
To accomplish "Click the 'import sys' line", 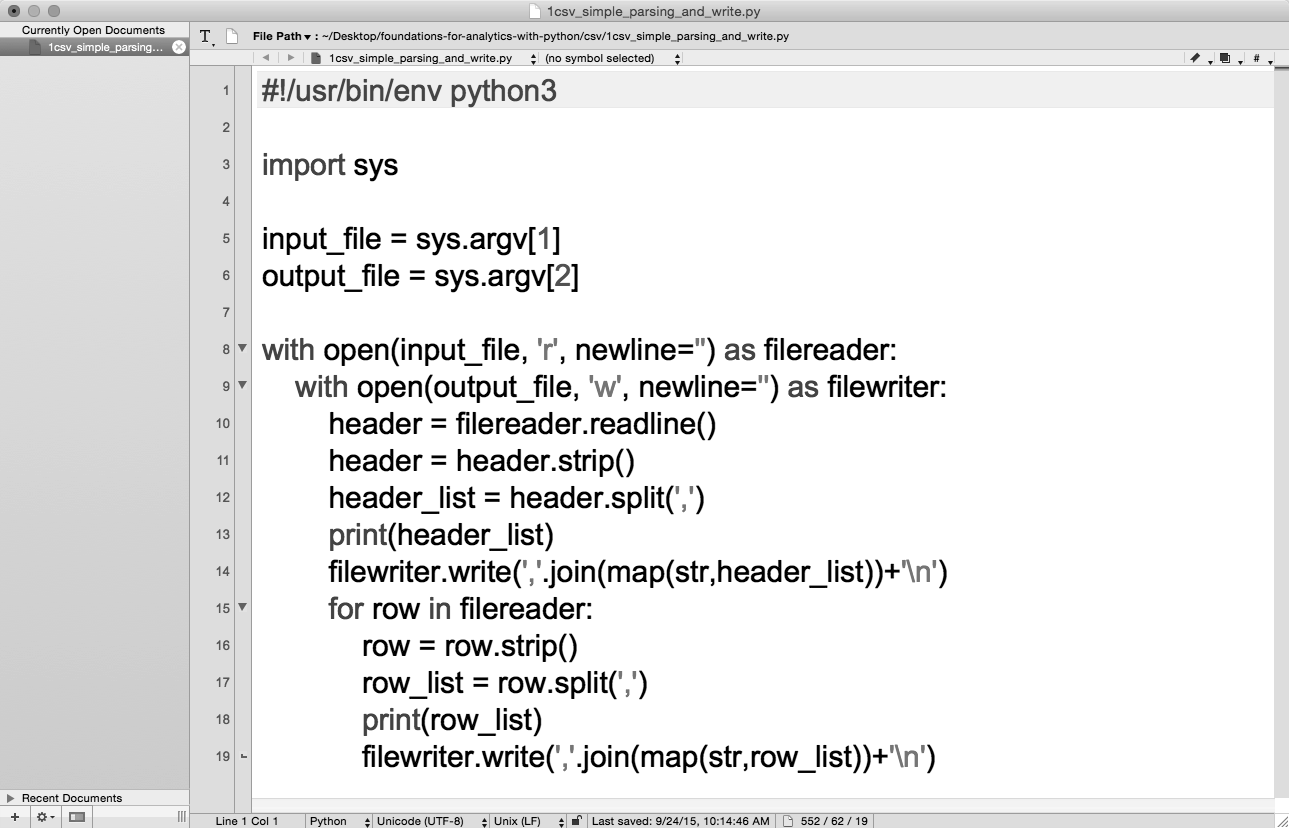I will 330,165.
